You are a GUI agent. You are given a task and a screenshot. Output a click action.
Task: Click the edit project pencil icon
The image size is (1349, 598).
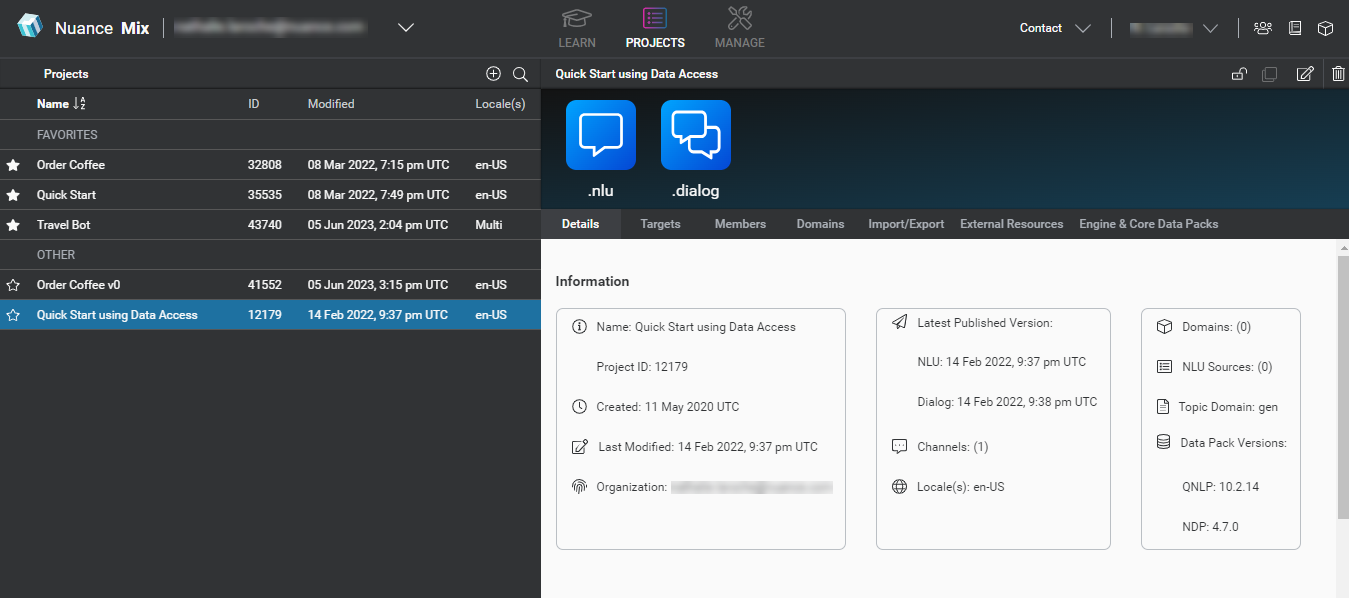click(1304, 73)
